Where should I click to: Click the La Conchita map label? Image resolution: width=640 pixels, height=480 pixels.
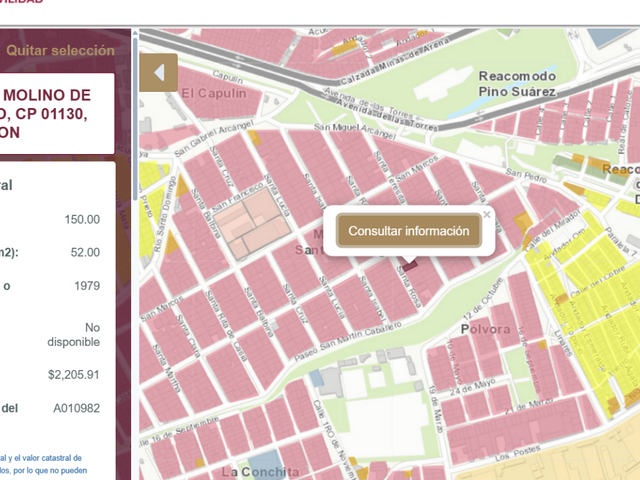point(260,472)
